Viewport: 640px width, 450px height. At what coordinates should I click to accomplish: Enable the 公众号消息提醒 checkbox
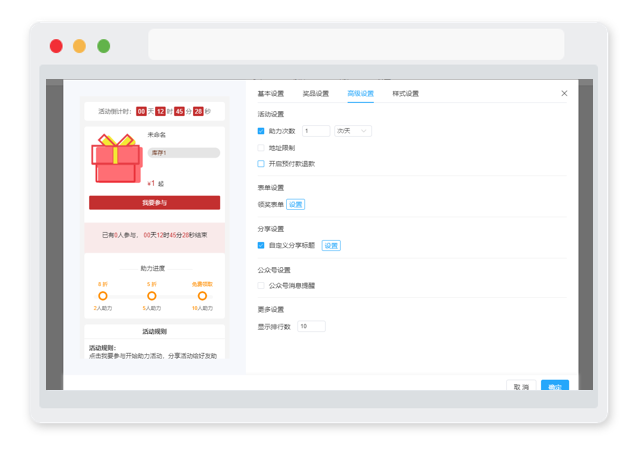pos(261,286)
